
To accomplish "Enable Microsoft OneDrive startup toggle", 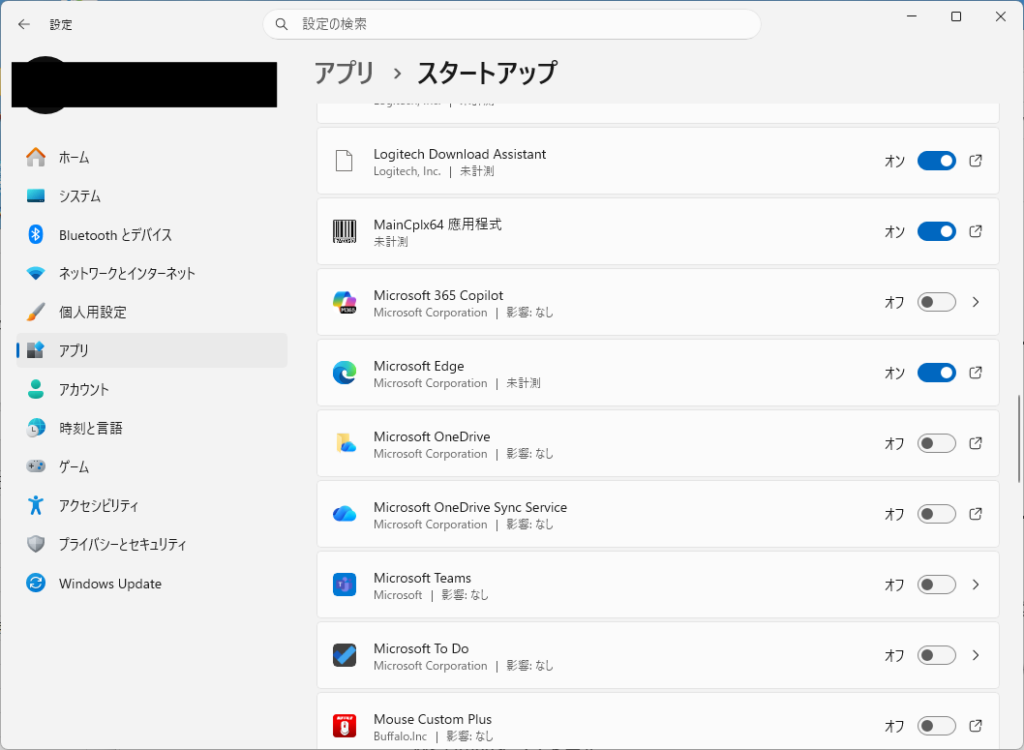I will point(936,443).
